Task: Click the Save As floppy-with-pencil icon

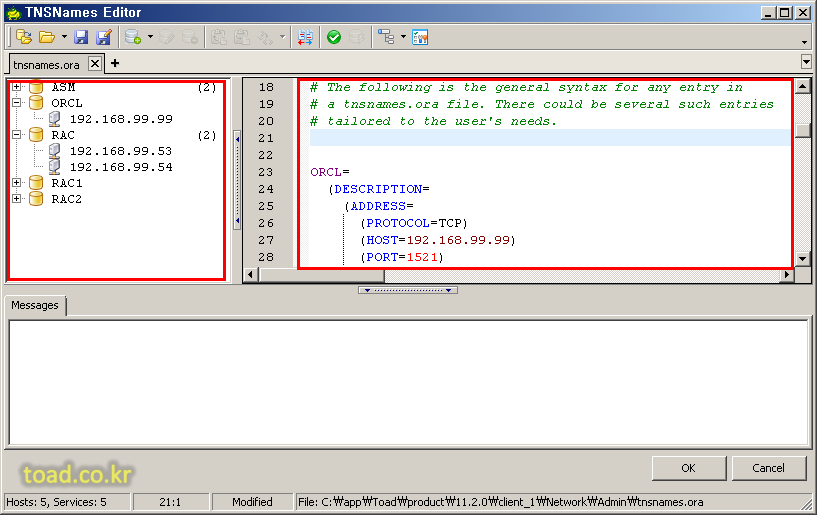Action: coord(104,37)
